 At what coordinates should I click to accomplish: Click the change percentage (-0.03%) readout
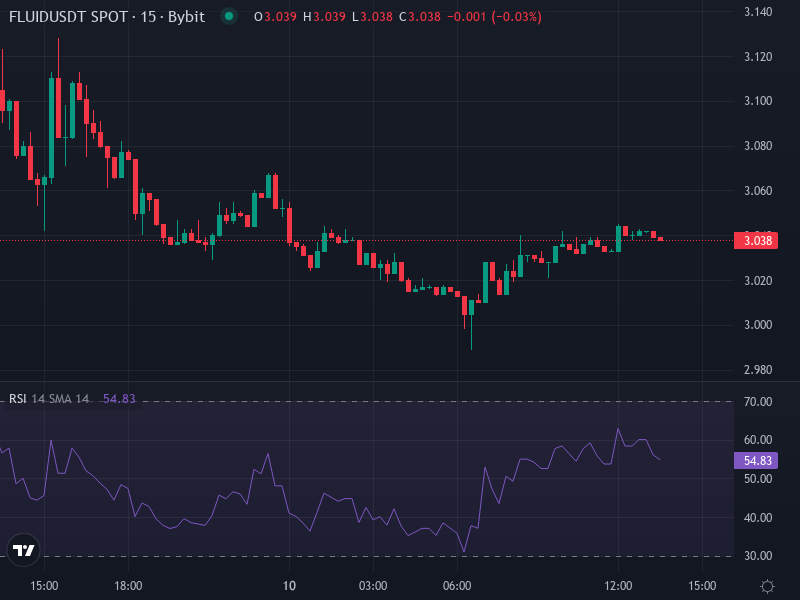(x=516, y=16)
